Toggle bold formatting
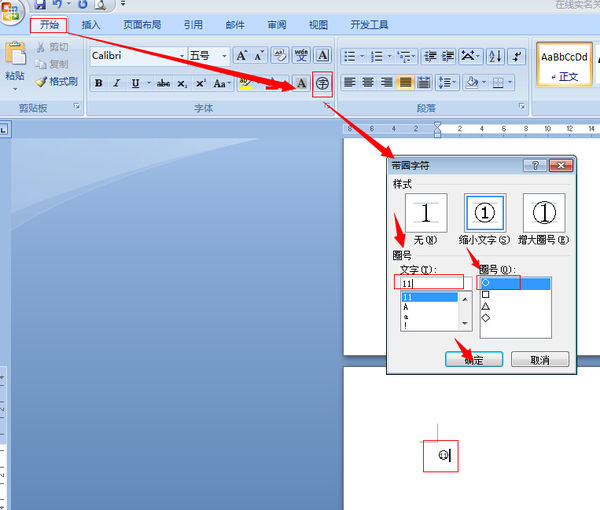 point(98,83)
